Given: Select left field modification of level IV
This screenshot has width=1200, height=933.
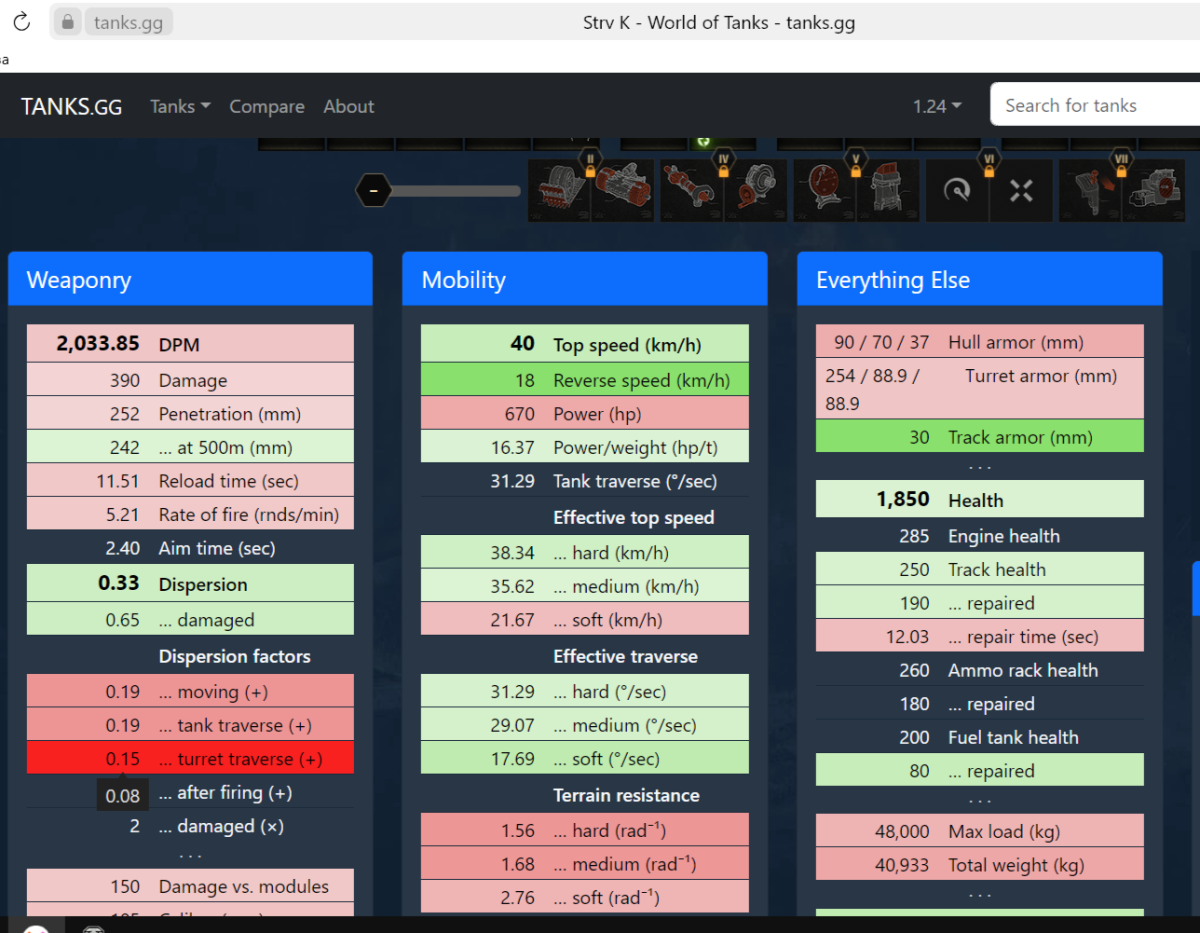Looking at the screenshot, I should (692, 191).
